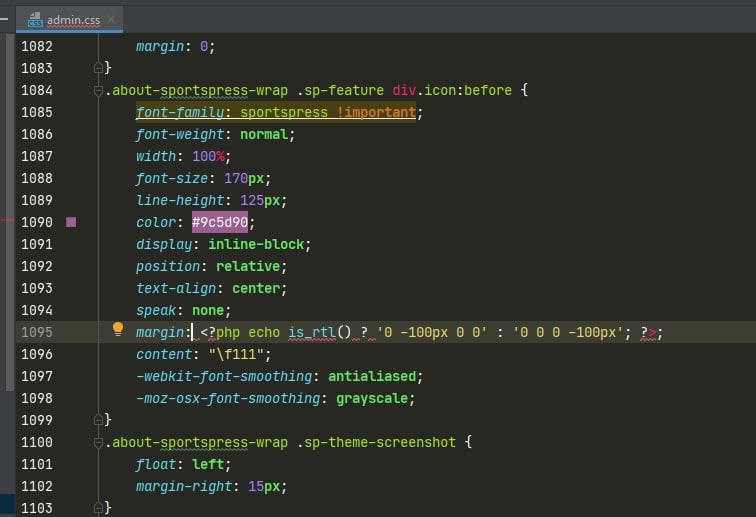Click the underlined font-family declaration

pos(276,112)
